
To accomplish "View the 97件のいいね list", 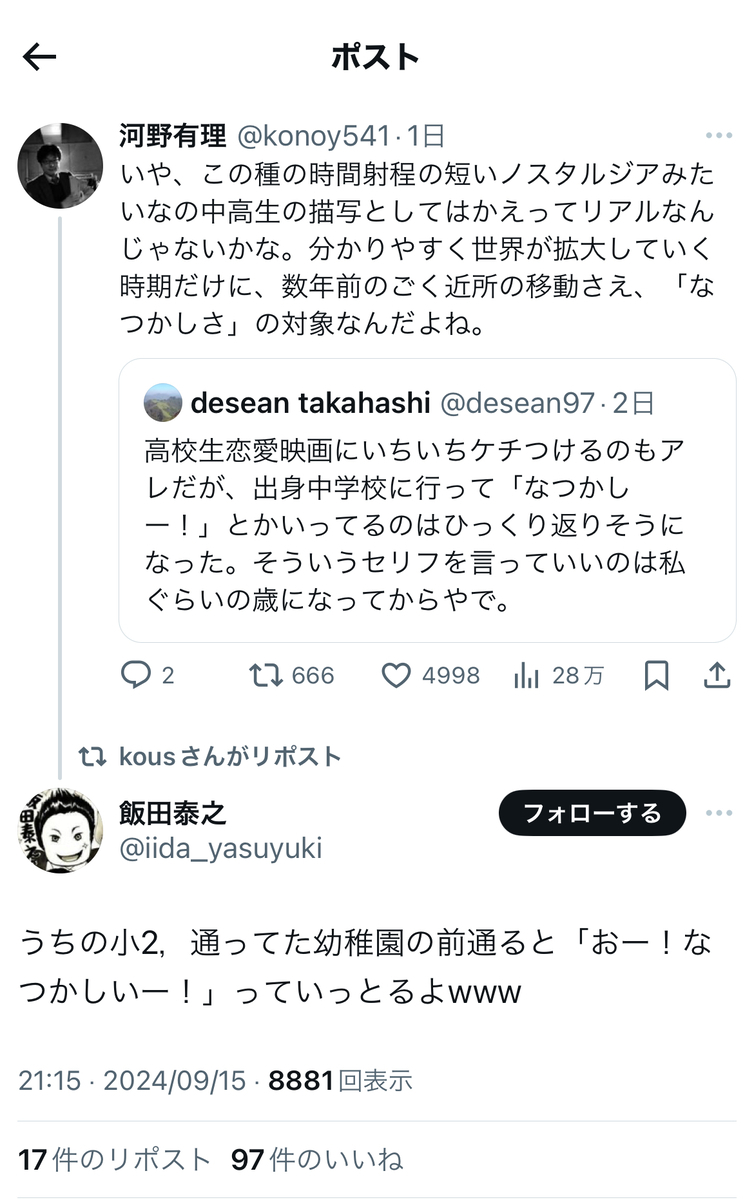I will 316,1159.
